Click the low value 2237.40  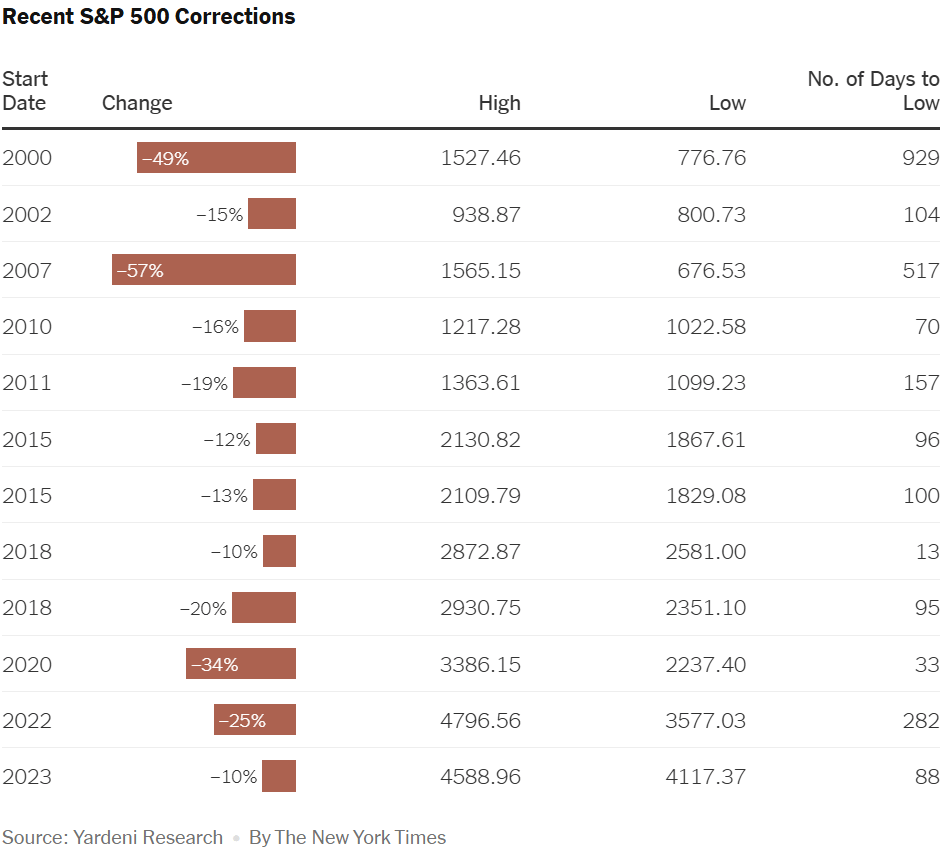[705, 664]
